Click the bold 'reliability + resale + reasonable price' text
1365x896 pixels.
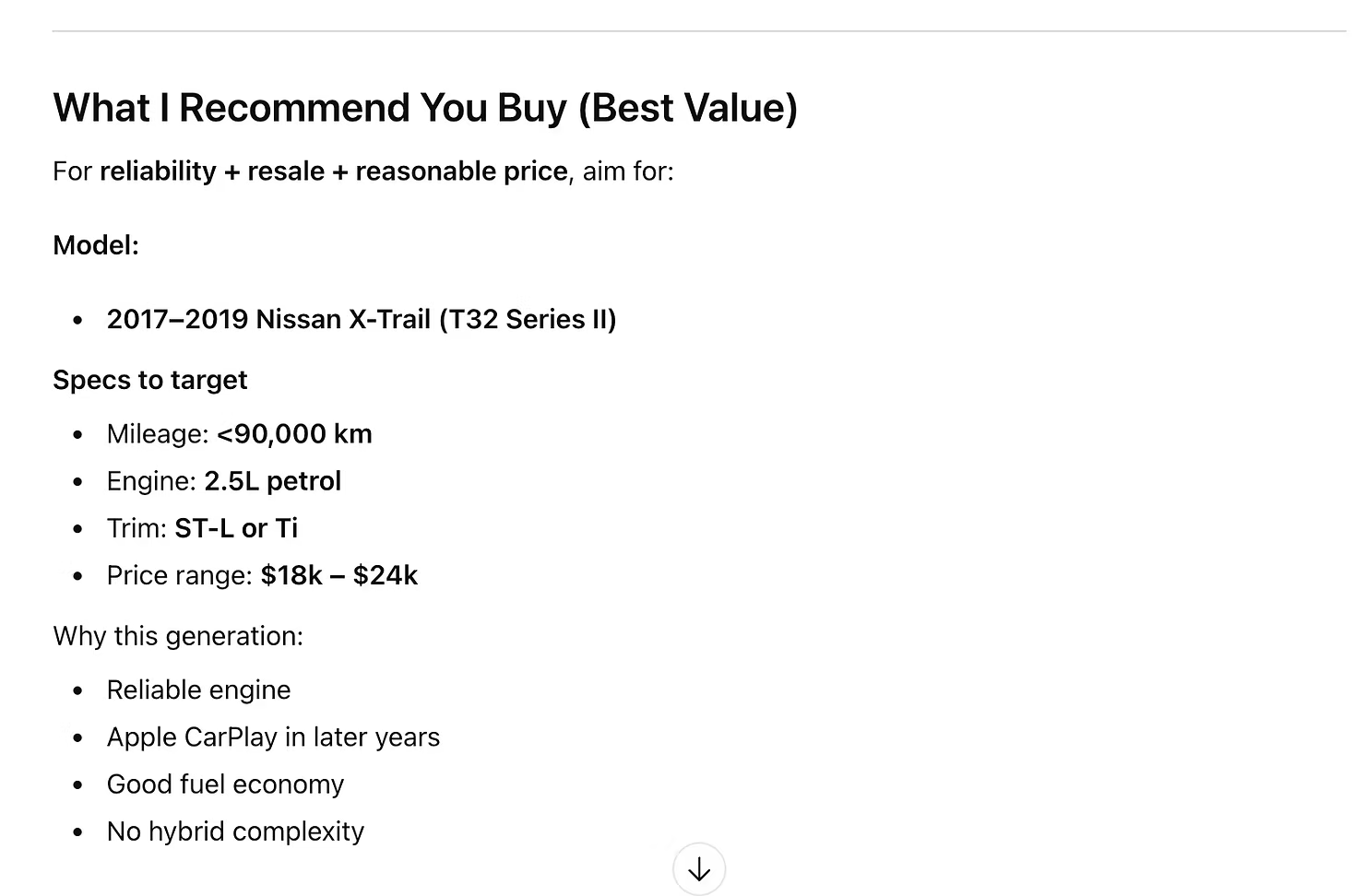click(x=334, y=171)
